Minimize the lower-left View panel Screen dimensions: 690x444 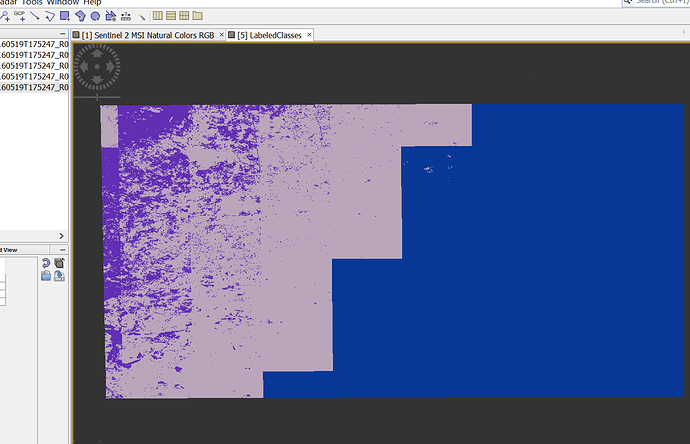click(62, 250)
